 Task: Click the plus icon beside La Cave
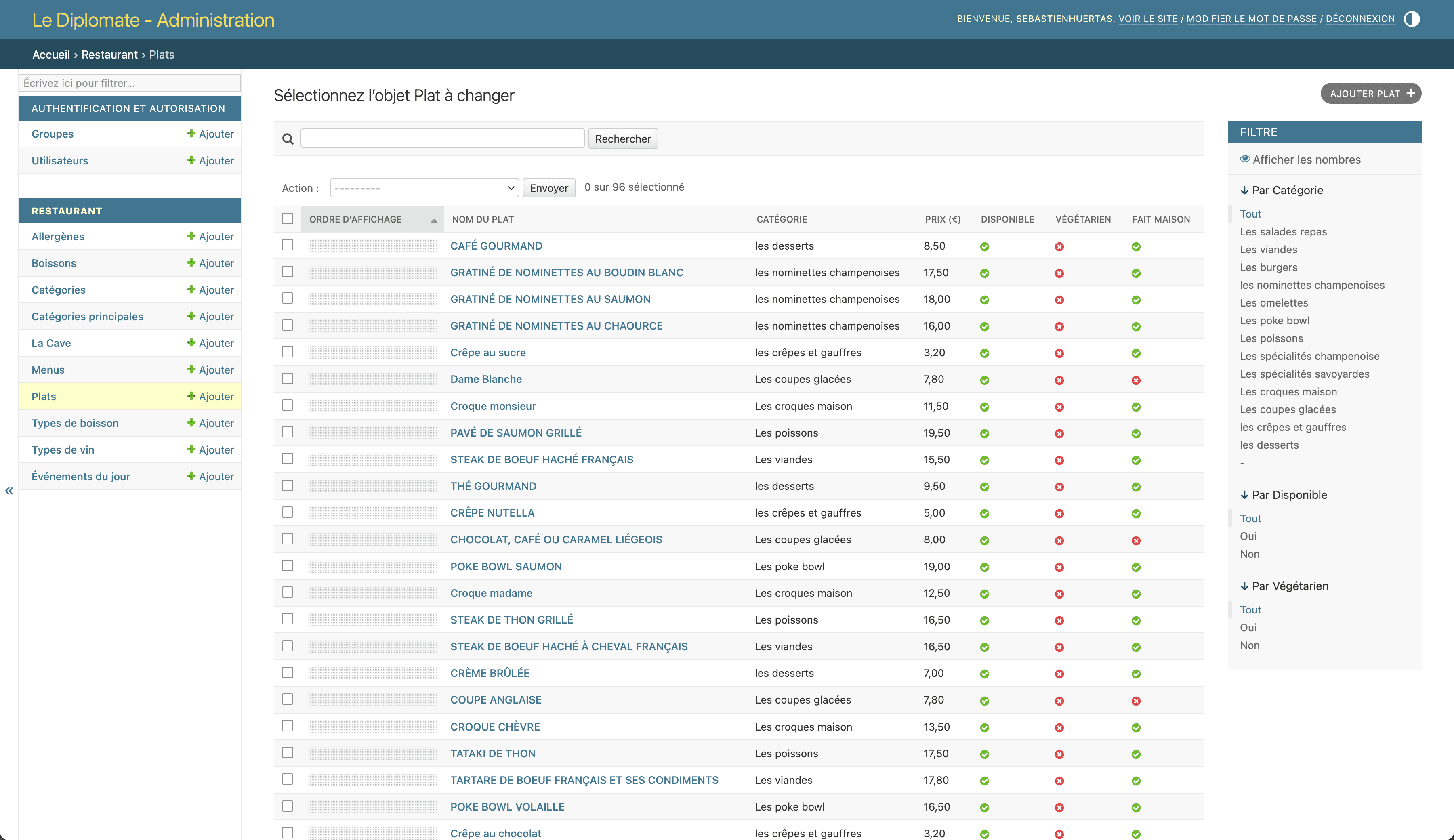coord(191,343)
